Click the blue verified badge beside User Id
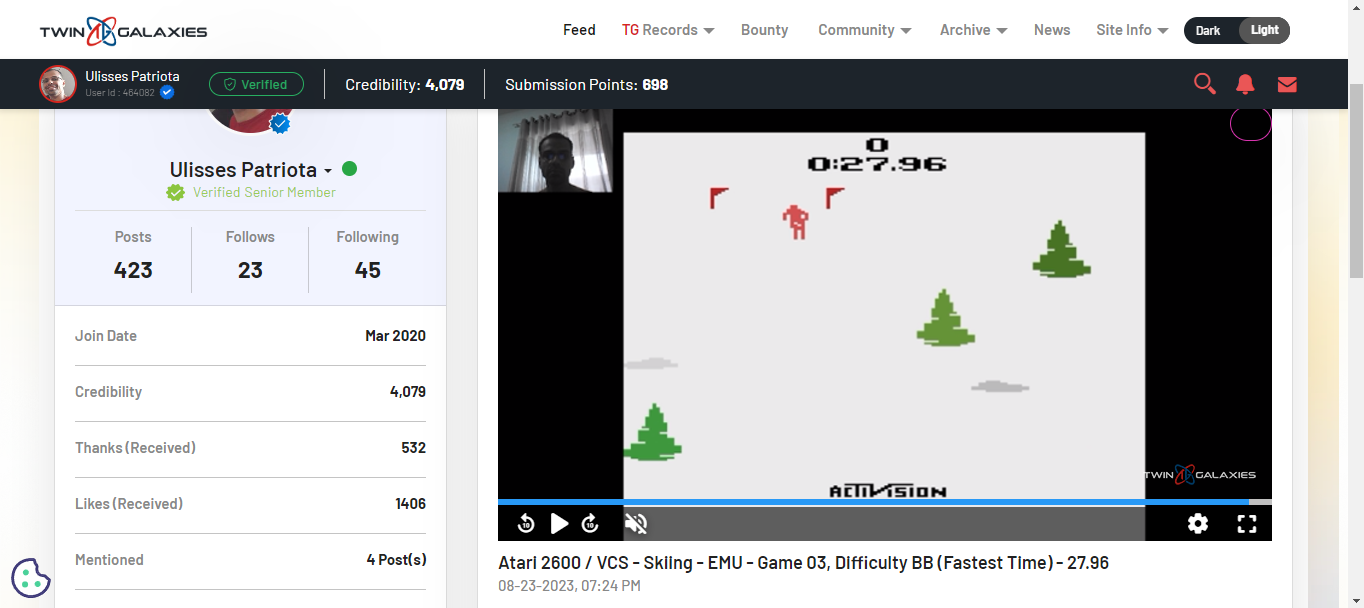 coord(167,92)
